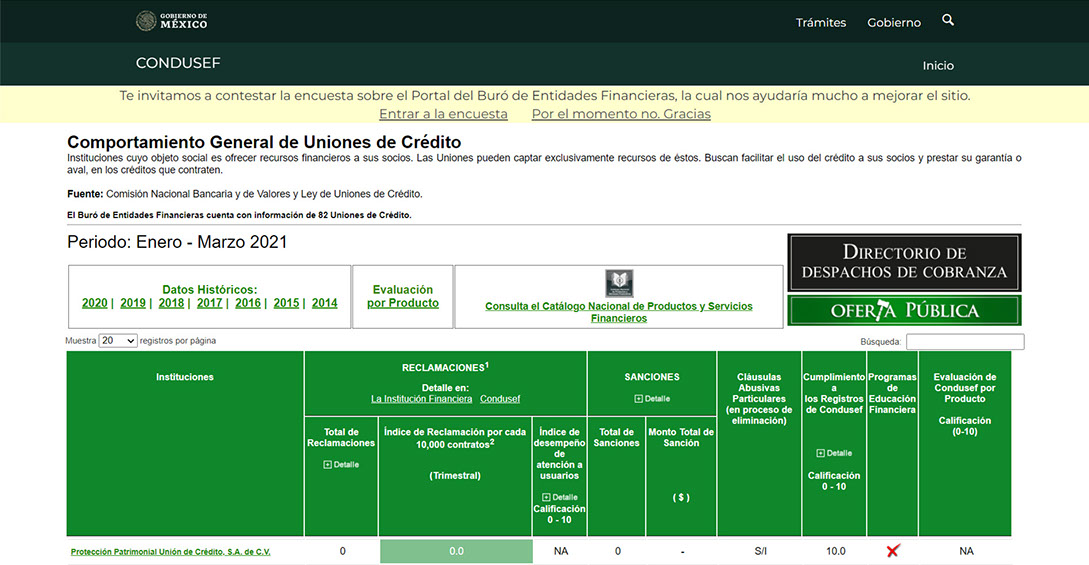Click the 10.0 calificación value
1089x565 pixels.
(836, 551)
